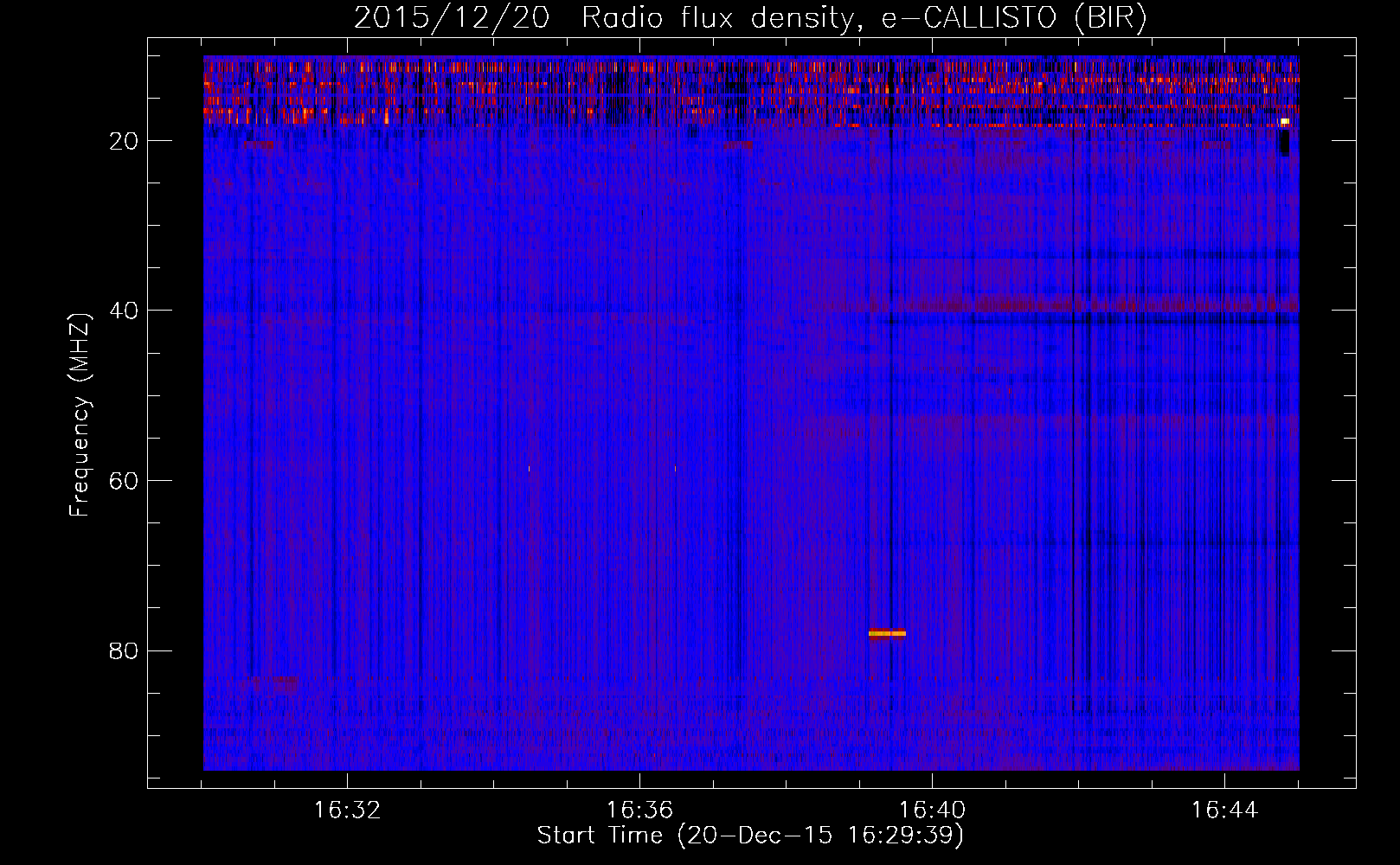Select the 16:44 time tick label

[x=1224, y=811]
